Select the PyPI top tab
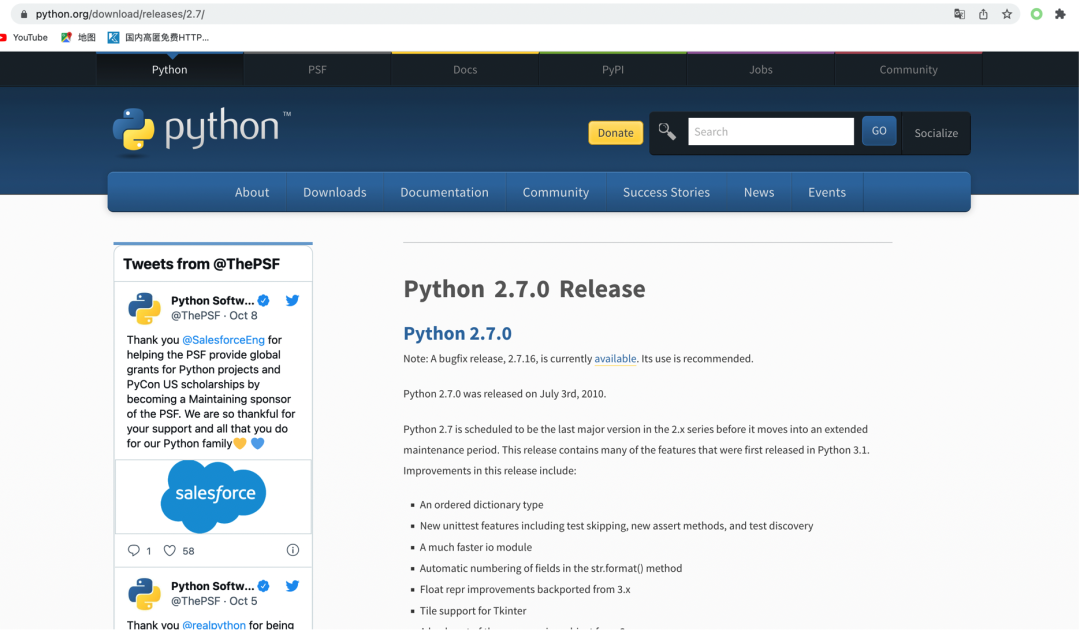This screenshot has height=638, width=1080. pyautogui.click(x=612, y=70)
